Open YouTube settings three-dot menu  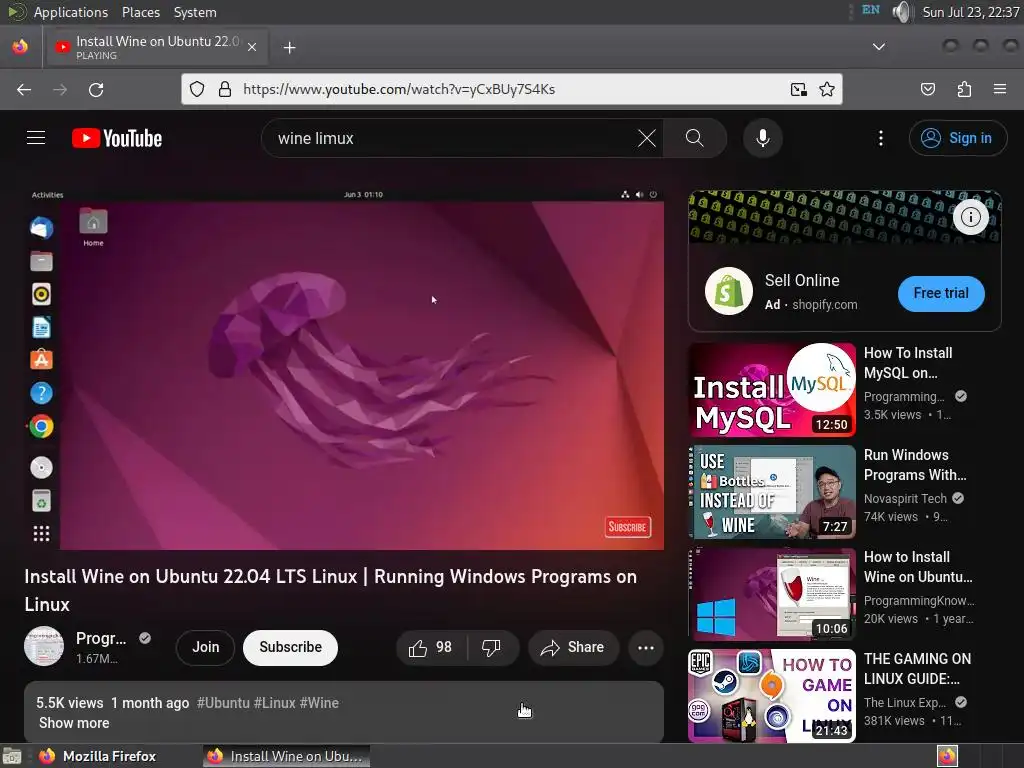point(880,138)
